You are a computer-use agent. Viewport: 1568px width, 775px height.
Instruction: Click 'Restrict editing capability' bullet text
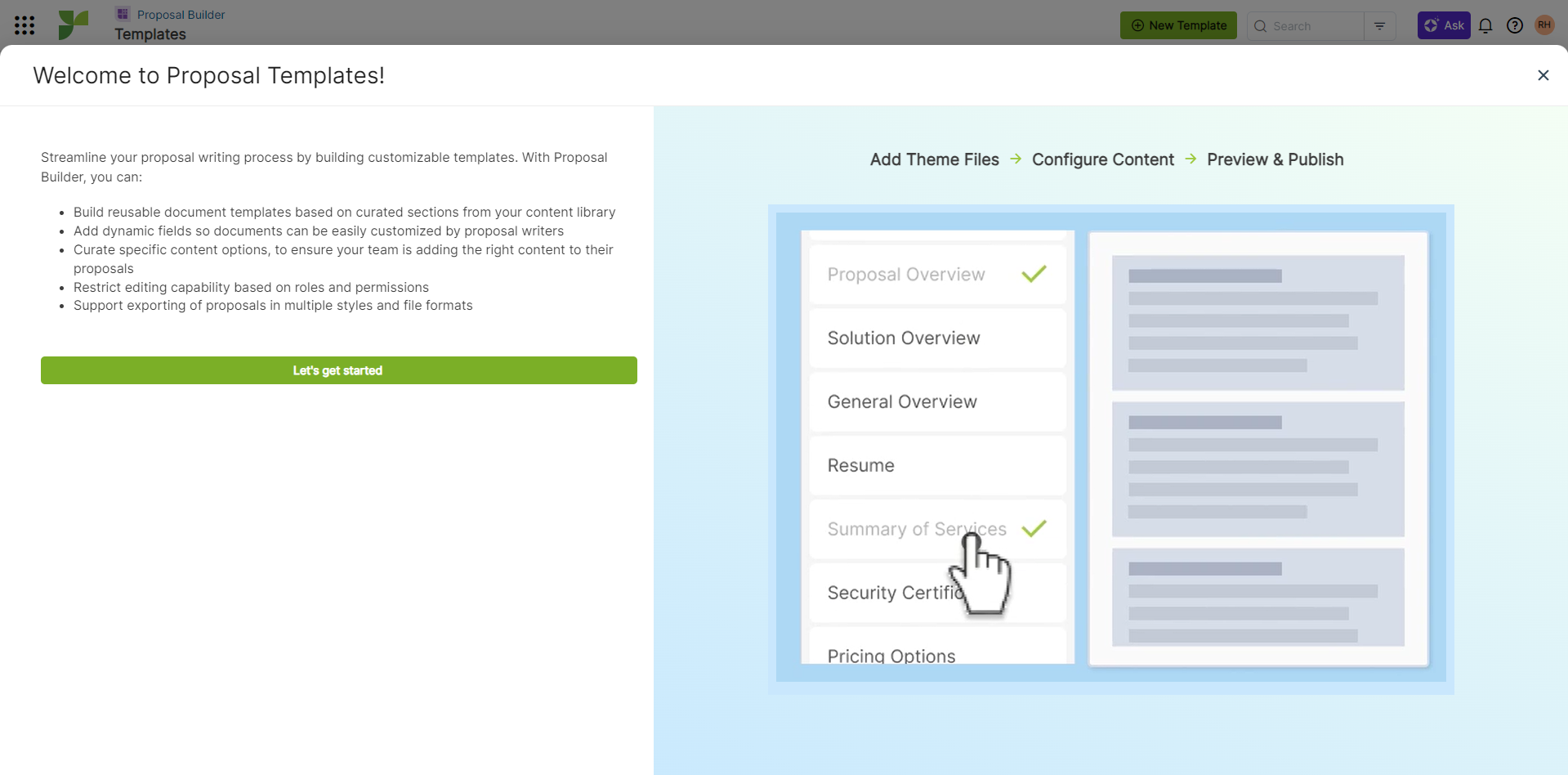point(251,287)
